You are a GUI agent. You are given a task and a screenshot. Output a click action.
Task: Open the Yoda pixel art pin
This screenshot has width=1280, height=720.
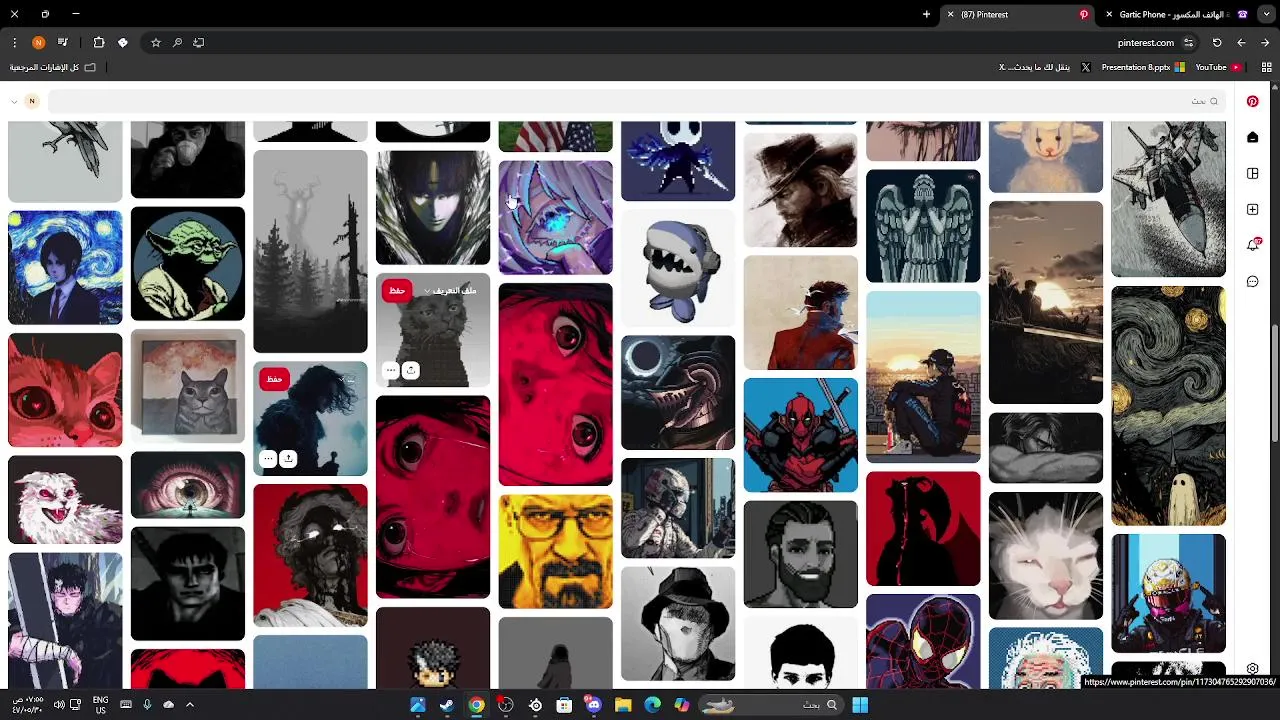187,264
